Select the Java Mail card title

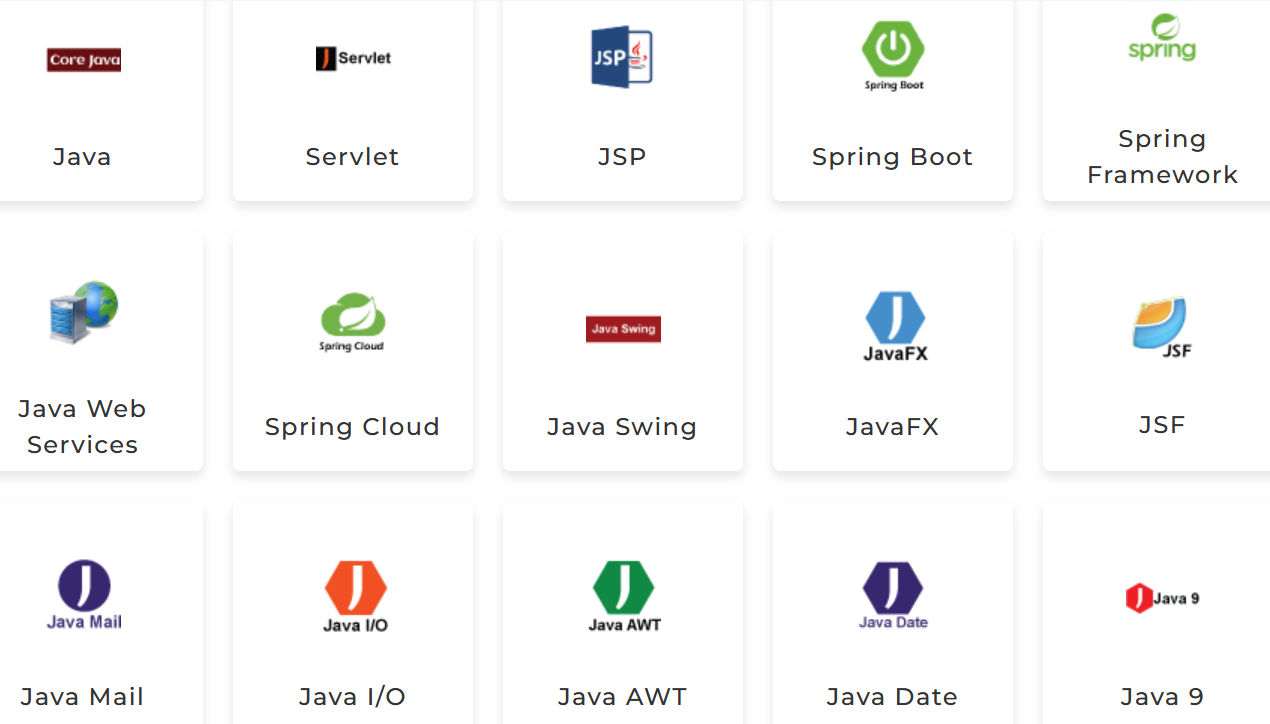point(82,697)
